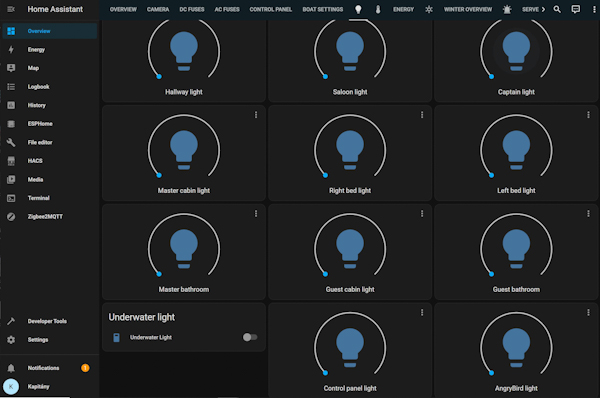Click Guest cabin light brightness slider handle
The width and height of the screenshot is (600, 398).
click(325, 274)
